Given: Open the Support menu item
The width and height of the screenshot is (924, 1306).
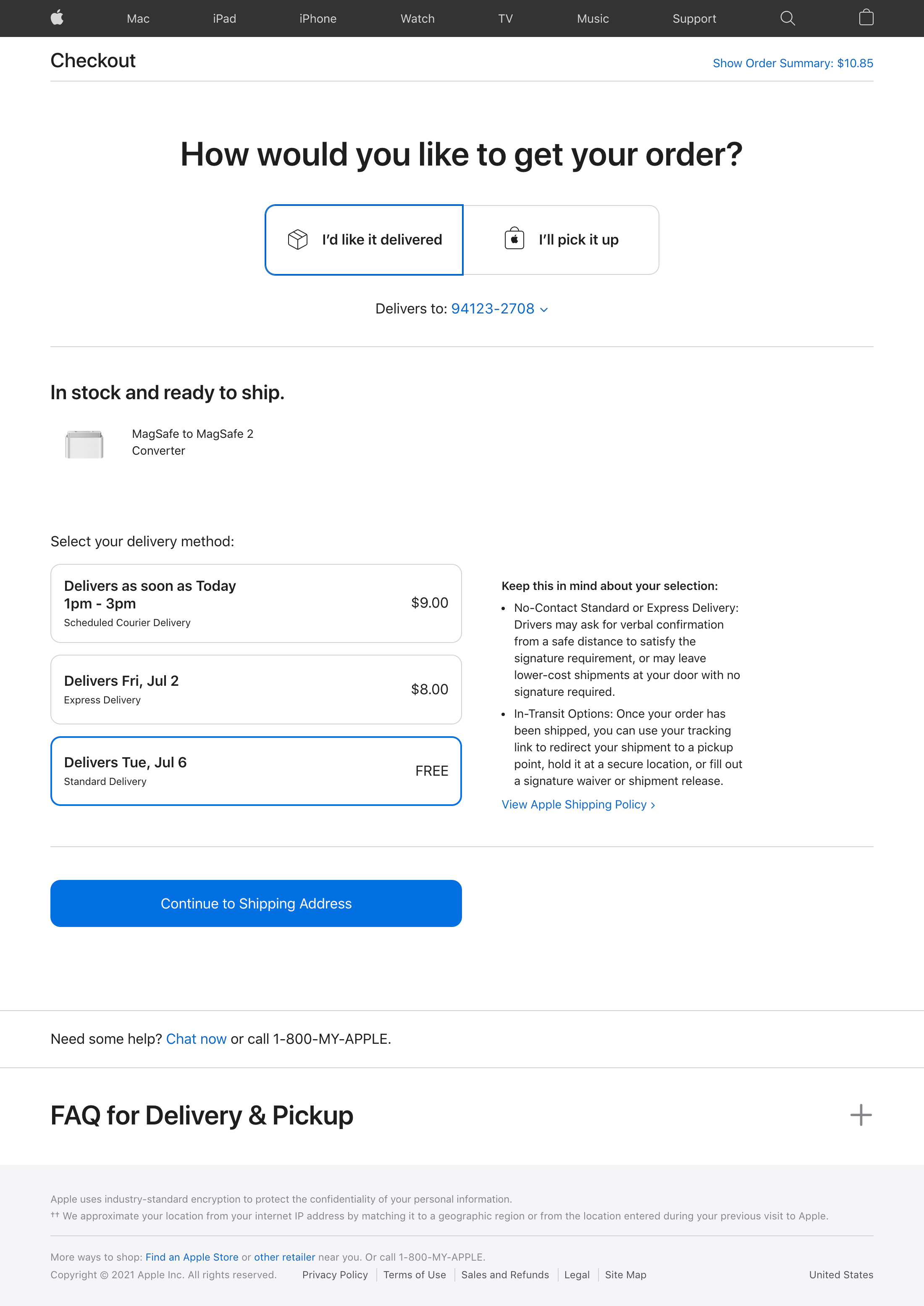Looking at the screenshot, I should (x=694, y=19).
